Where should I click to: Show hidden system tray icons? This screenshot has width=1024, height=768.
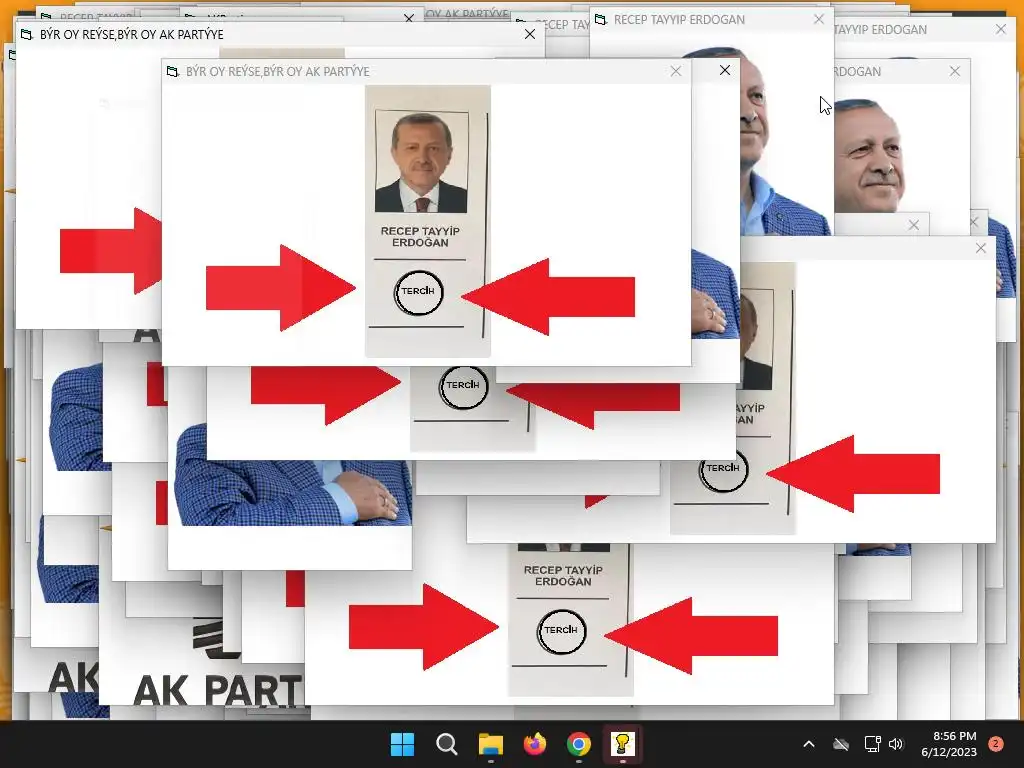click(808, 744)
